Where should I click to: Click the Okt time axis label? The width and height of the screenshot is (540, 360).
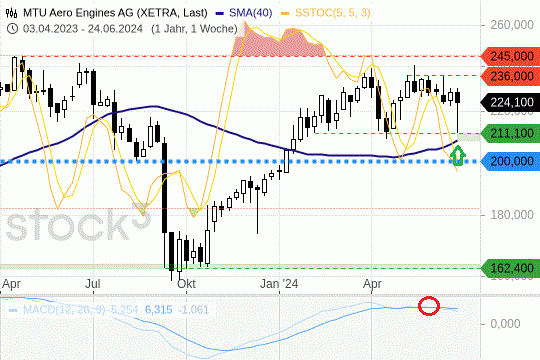(x=186, y=284)
